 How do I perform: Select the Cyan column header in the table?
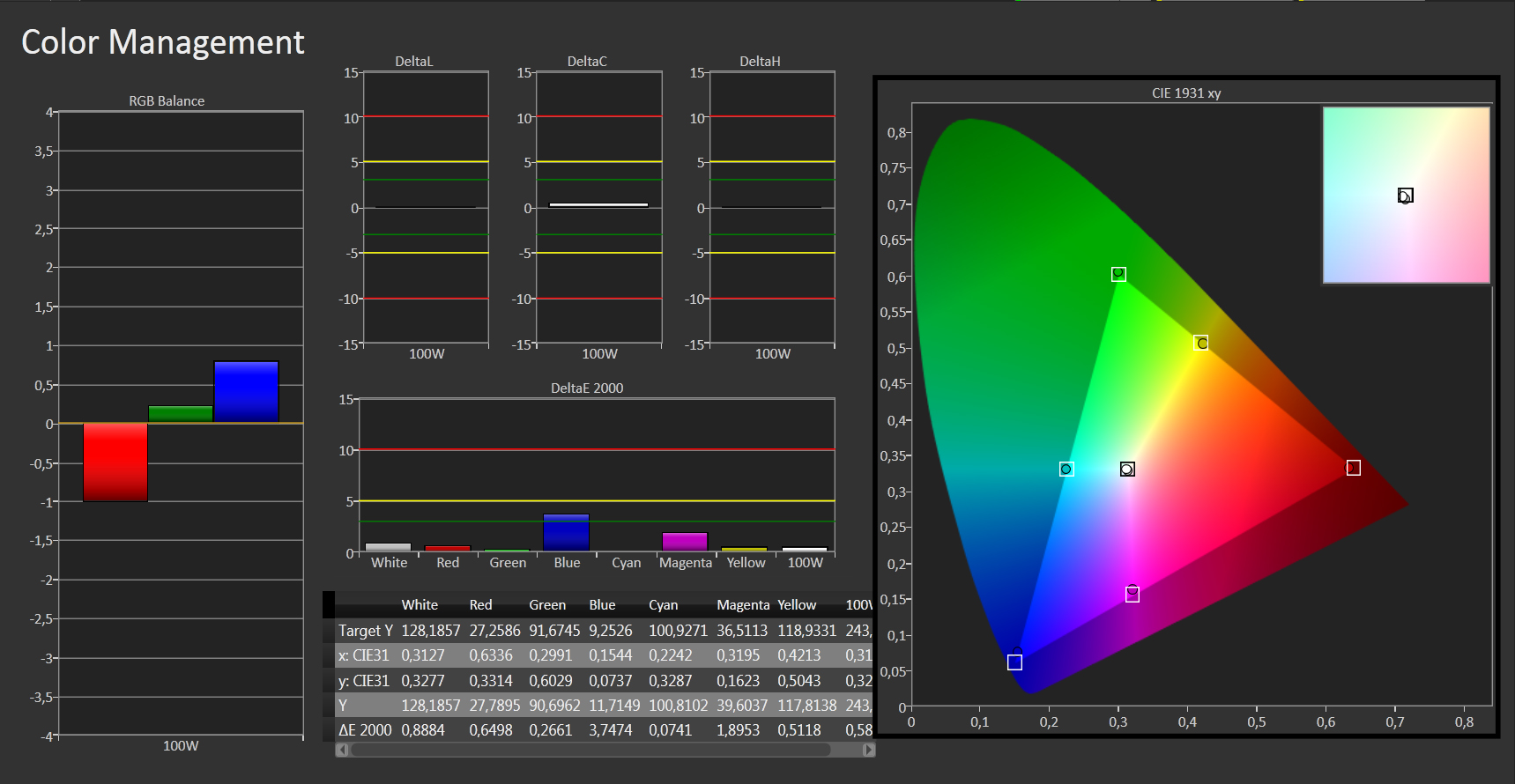[x=663, y=605]
